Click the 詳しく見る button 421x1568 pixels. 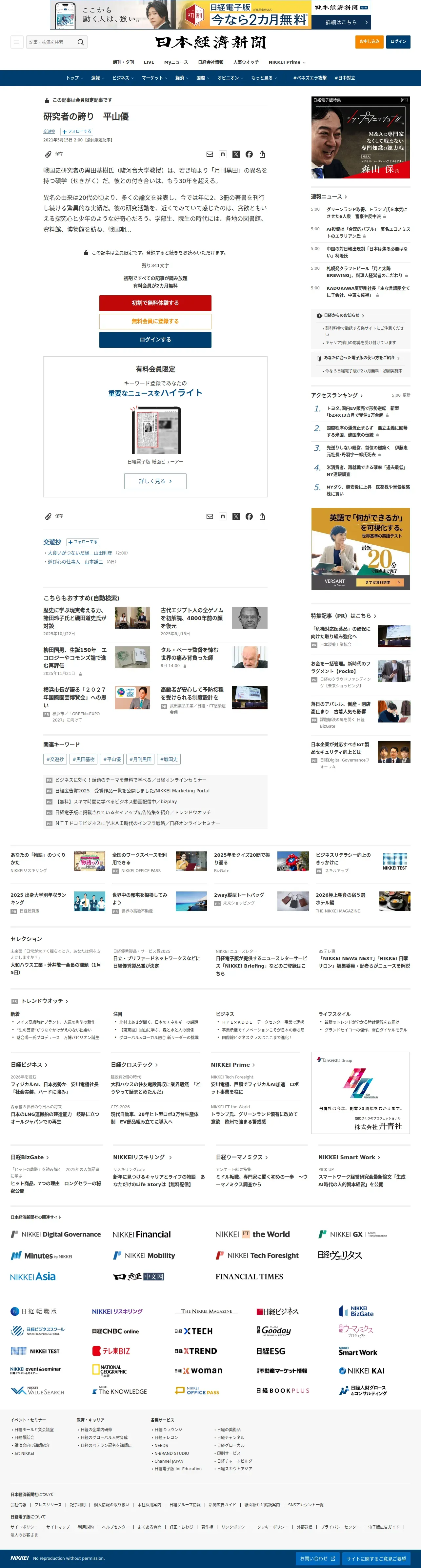pos(155,481)
